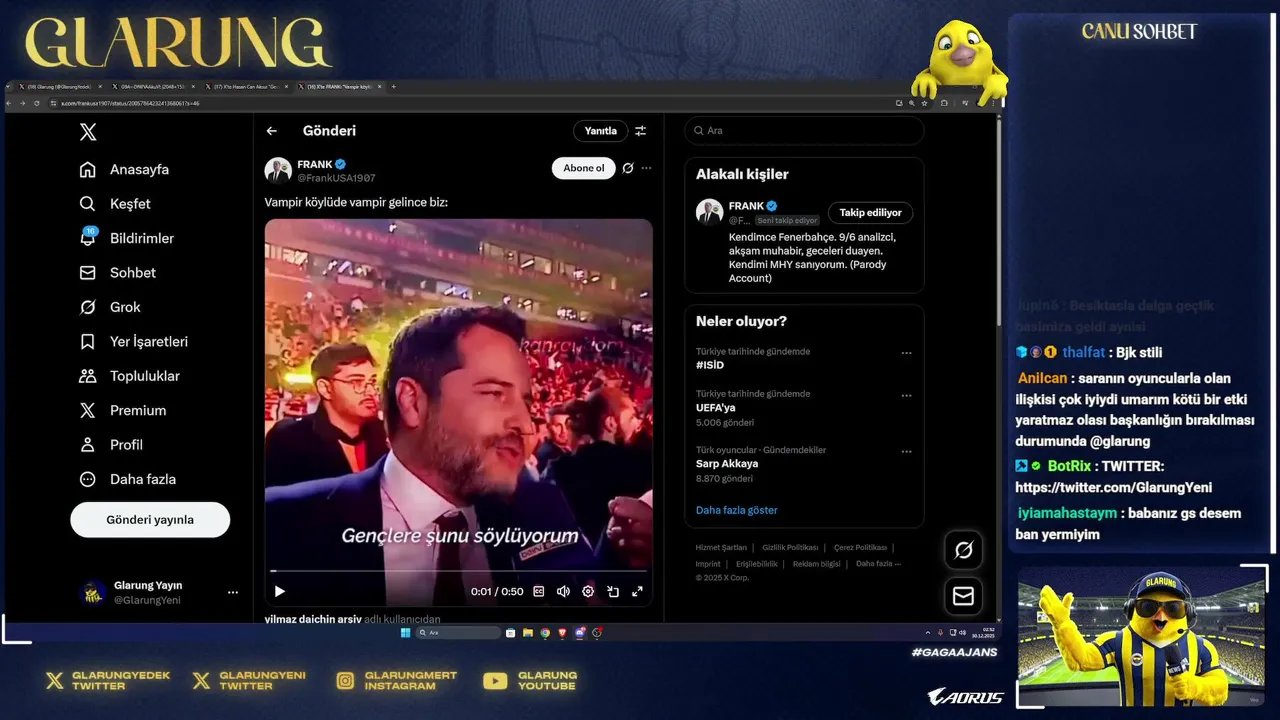
Task: Open Topluluklar communities
Action: (129, 376)
